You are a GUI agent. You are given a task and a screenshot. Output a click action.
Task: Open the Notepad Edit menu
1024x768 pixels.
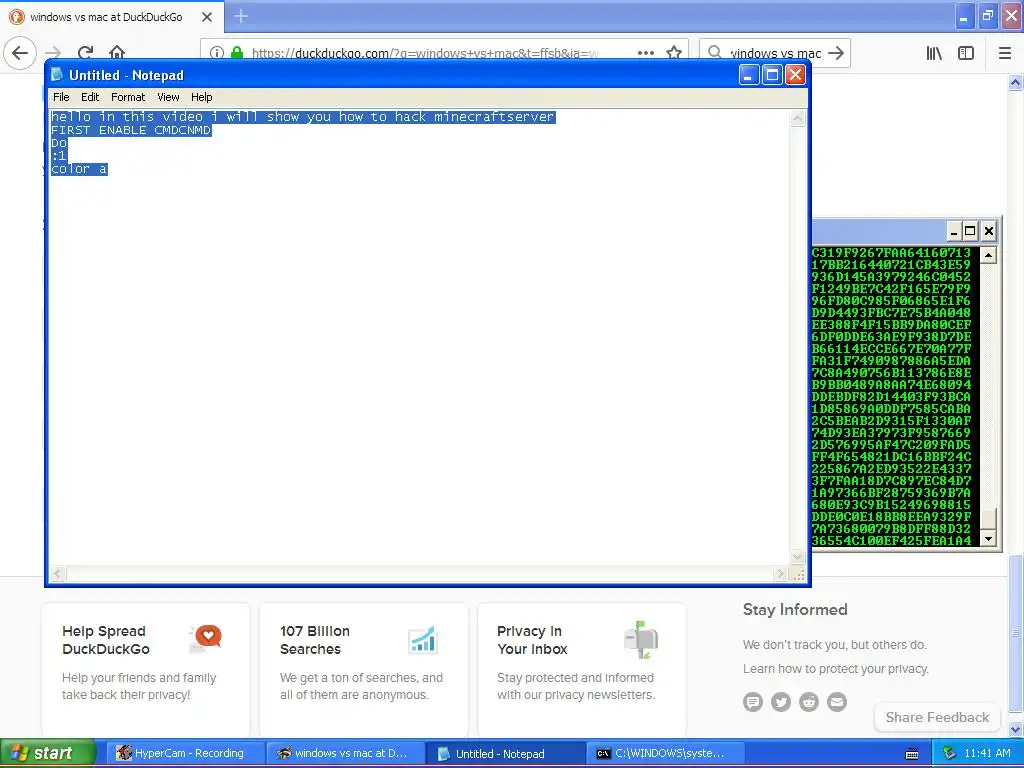click(x=90, y=97)
